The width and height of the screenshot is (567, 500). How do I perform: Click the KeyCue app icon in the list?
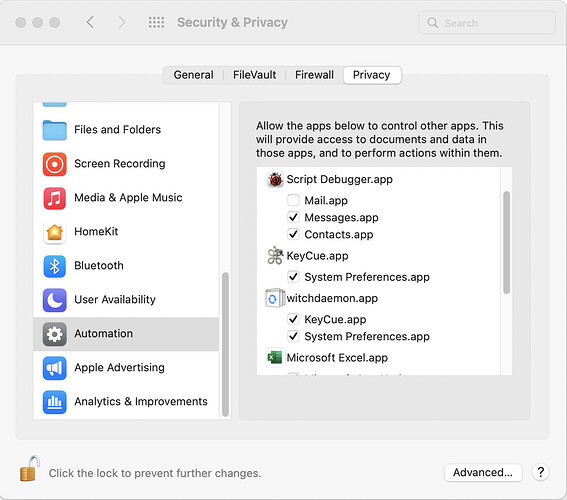click(275, 256)
